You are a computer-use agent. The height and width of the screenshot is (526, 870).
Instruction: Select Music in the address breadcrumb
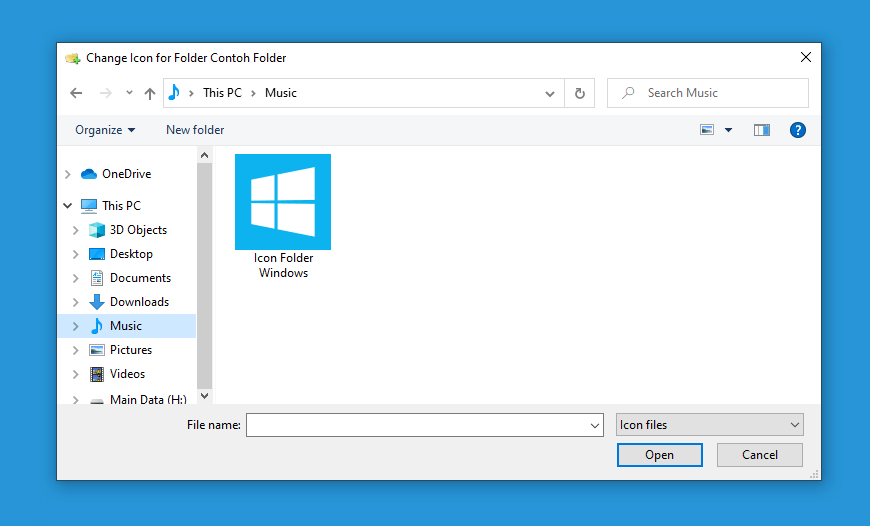(281, 93)
